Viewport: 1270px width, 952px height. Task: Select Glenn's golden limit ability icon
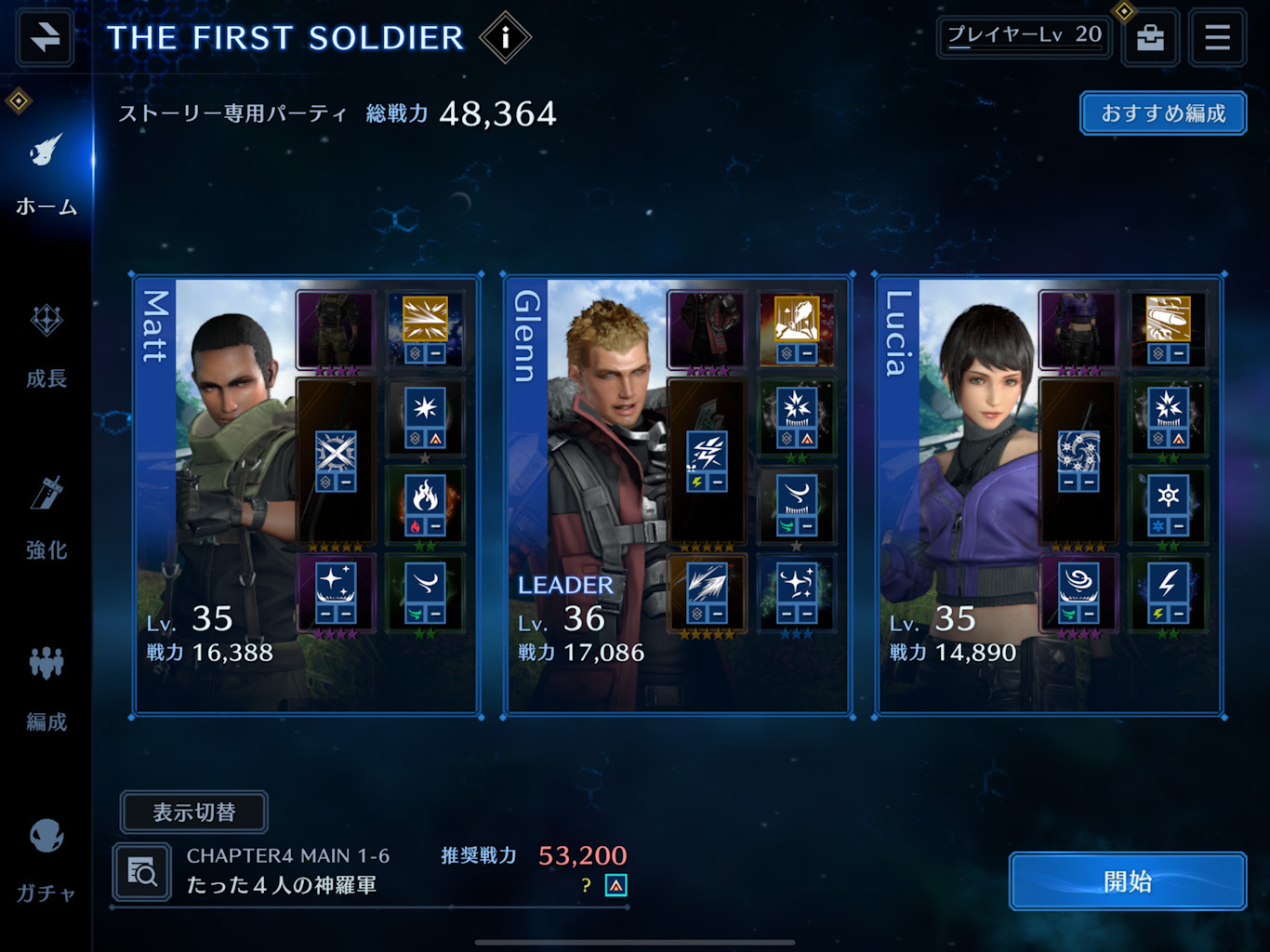coord(797,329)
